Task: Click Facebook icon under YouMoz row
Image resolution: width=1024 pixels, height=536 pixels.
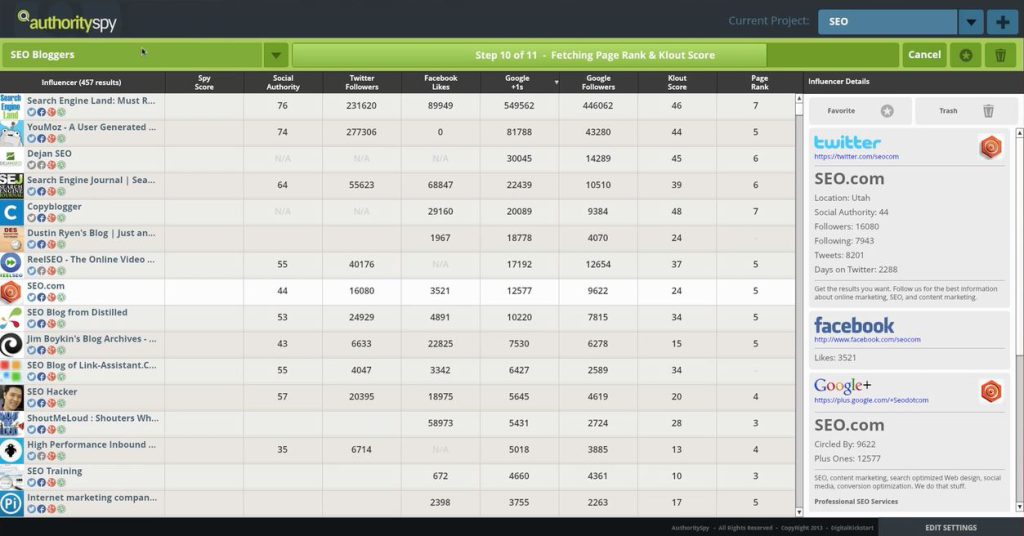Action: (40, 138)
